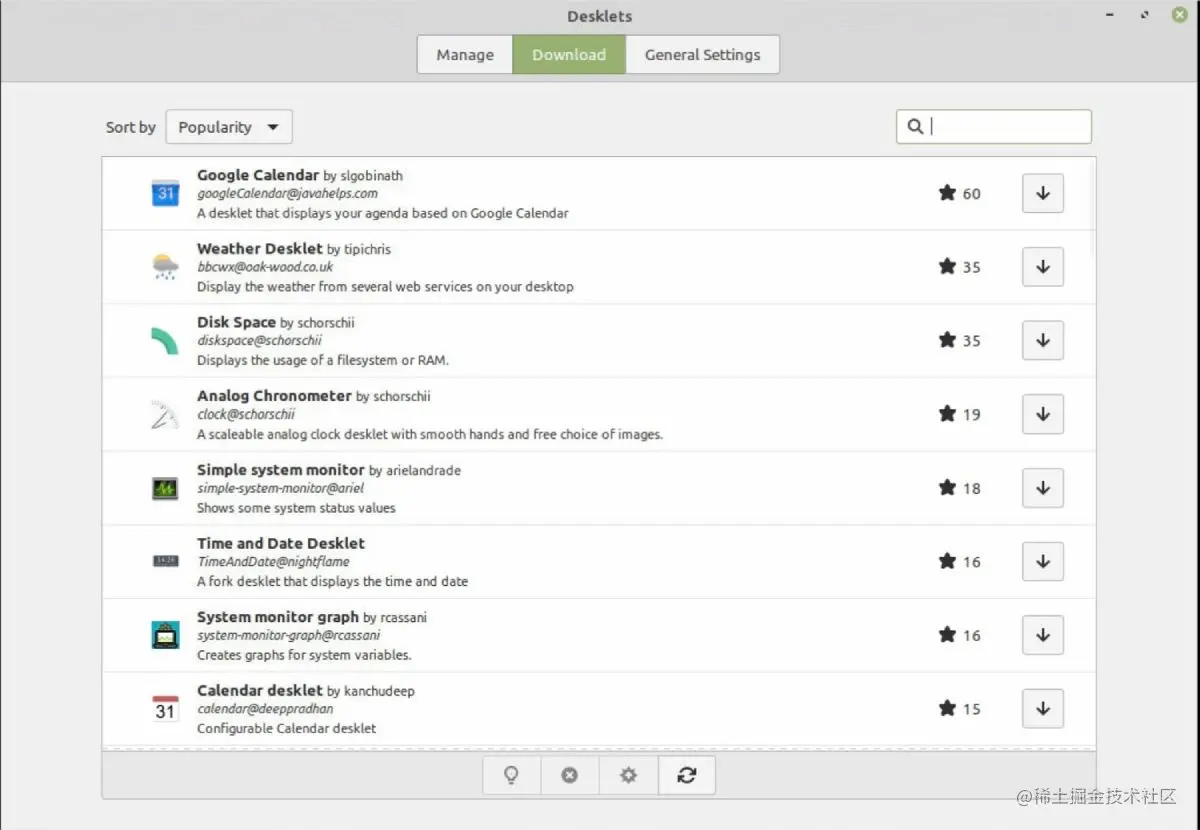The image size is (1200, 830).
Task: Click 'Creates graphs for system variables.' description
Action: point(304,655)
